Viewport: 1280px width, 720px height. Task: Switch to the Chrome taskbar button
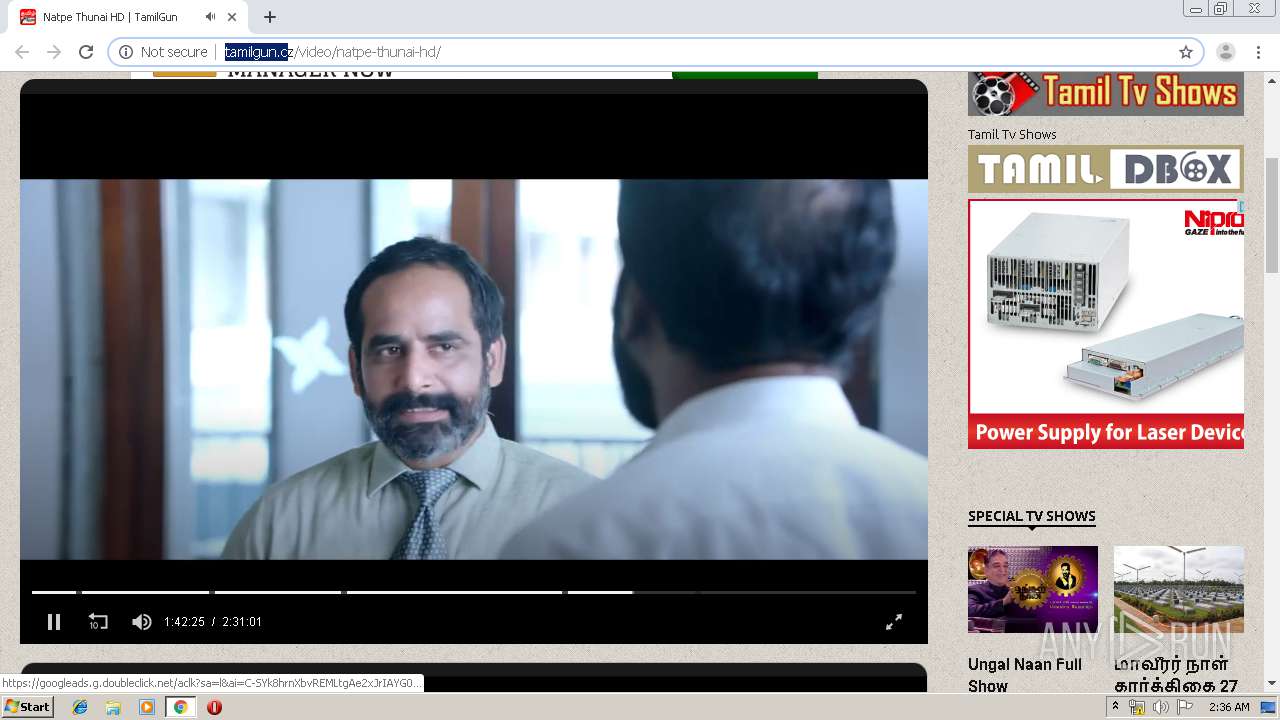pos(180,707)
